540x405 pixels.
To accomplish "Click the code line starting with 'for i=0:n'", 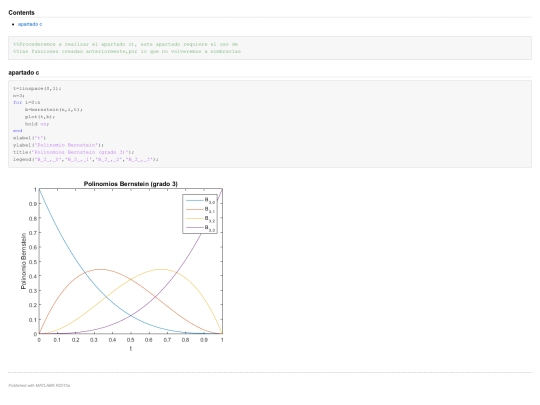I will coord(27,102).
